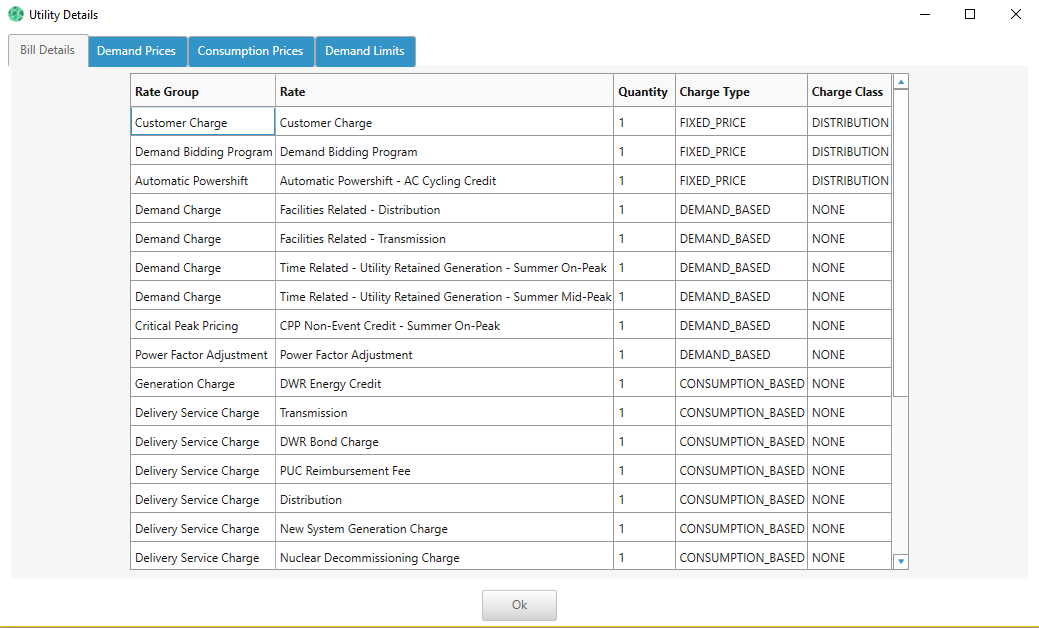Click the Ok button

(x=519, y=604)
